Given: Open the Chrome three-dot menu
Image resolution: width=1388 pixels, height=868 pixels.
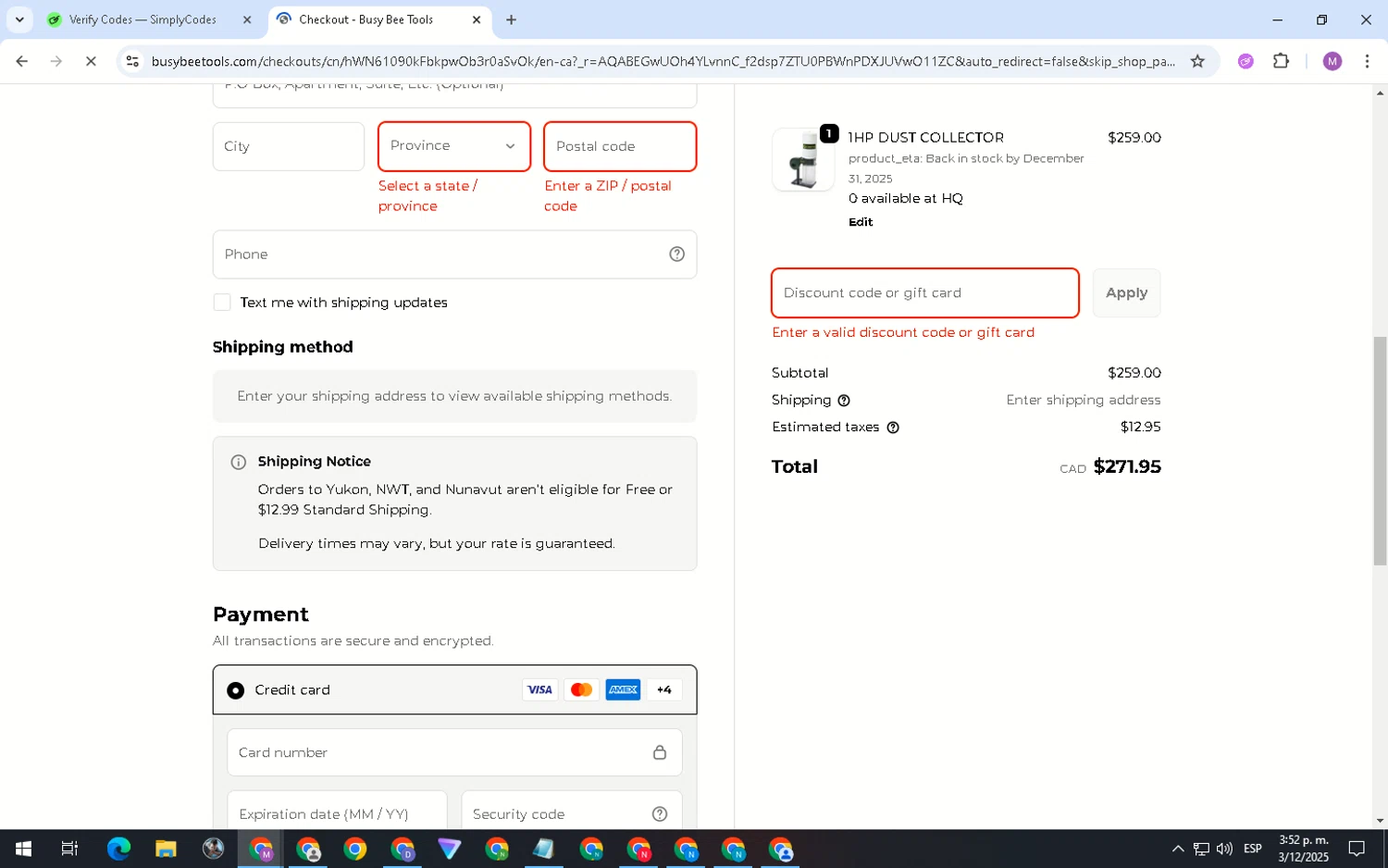Looking at the screenshot, I should point(1367,61).
